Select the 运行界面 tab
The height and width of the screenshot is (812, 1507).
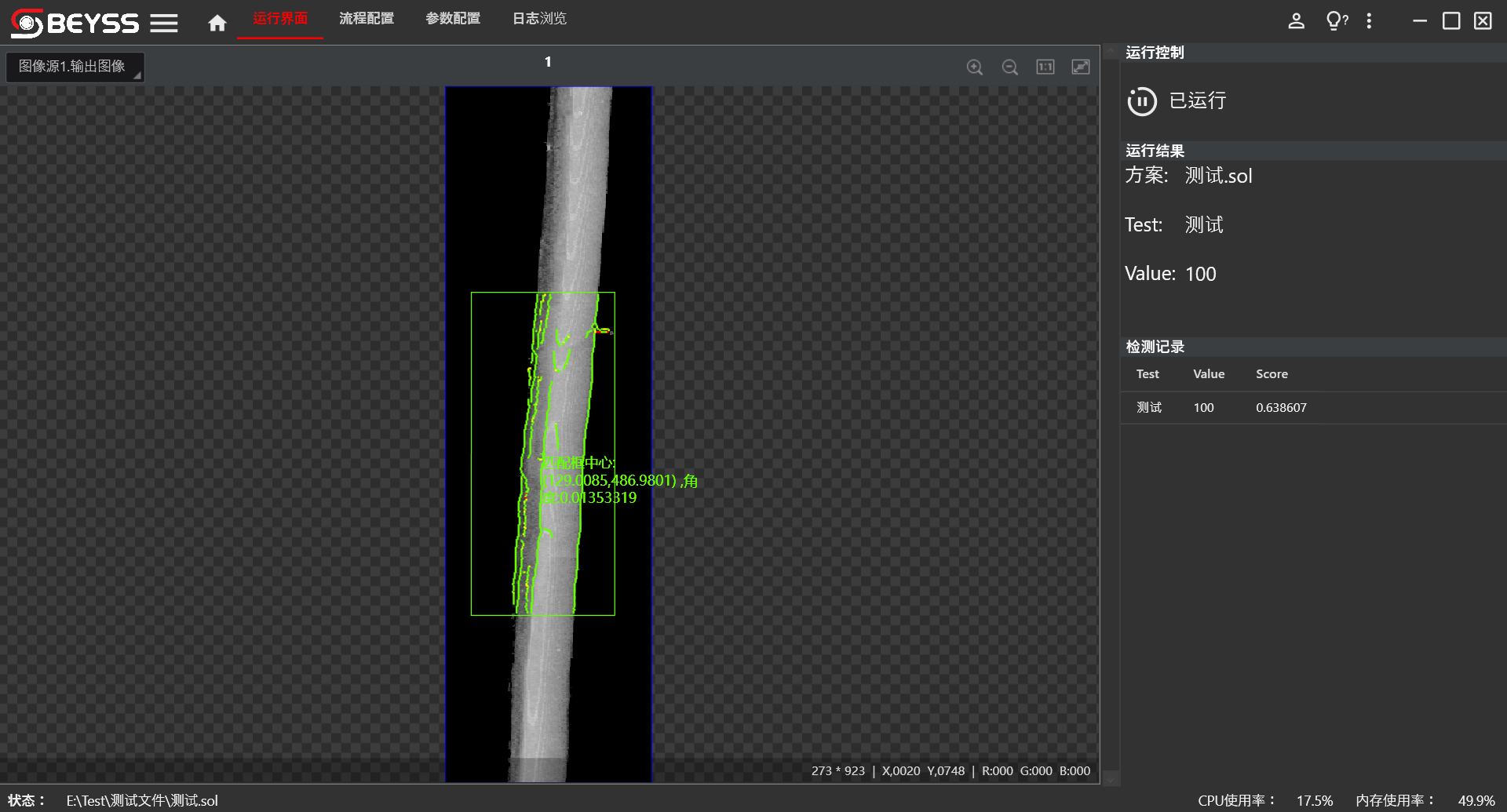(x=280, y=19)
